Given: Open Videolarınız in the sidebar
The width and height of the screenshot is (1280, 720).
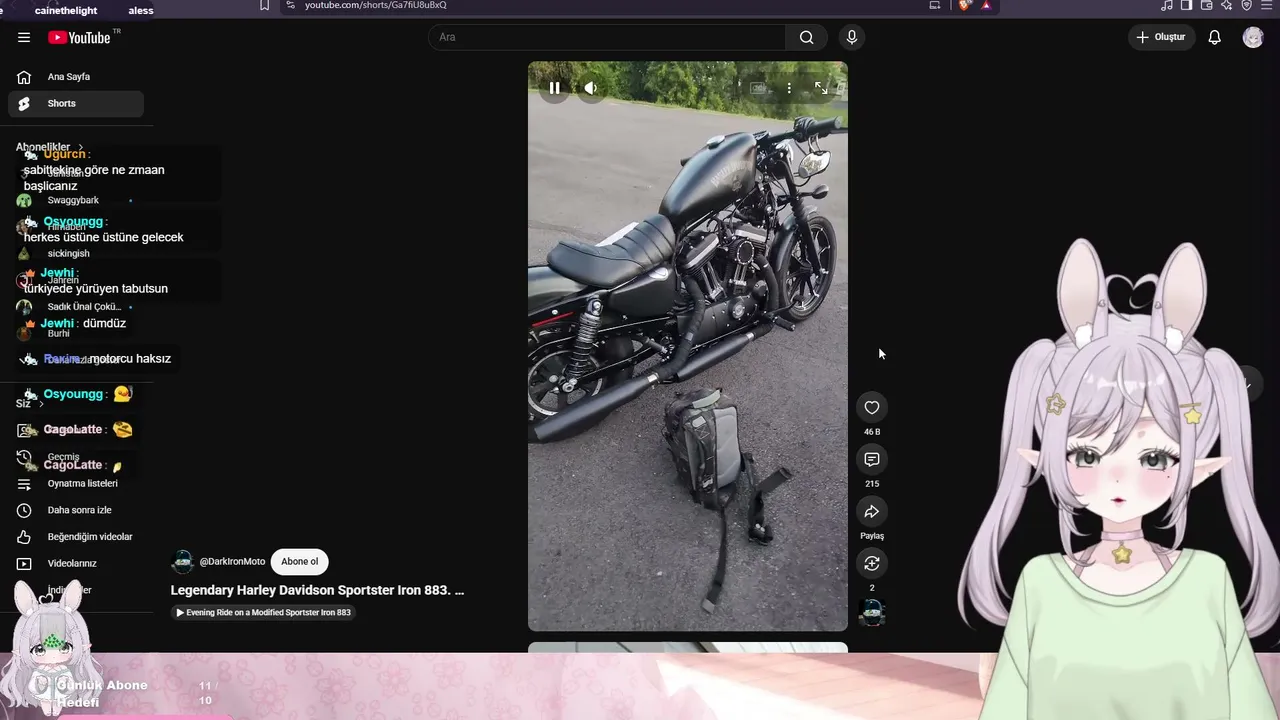Looking at the screenshot, I should [x=76, y=563].
